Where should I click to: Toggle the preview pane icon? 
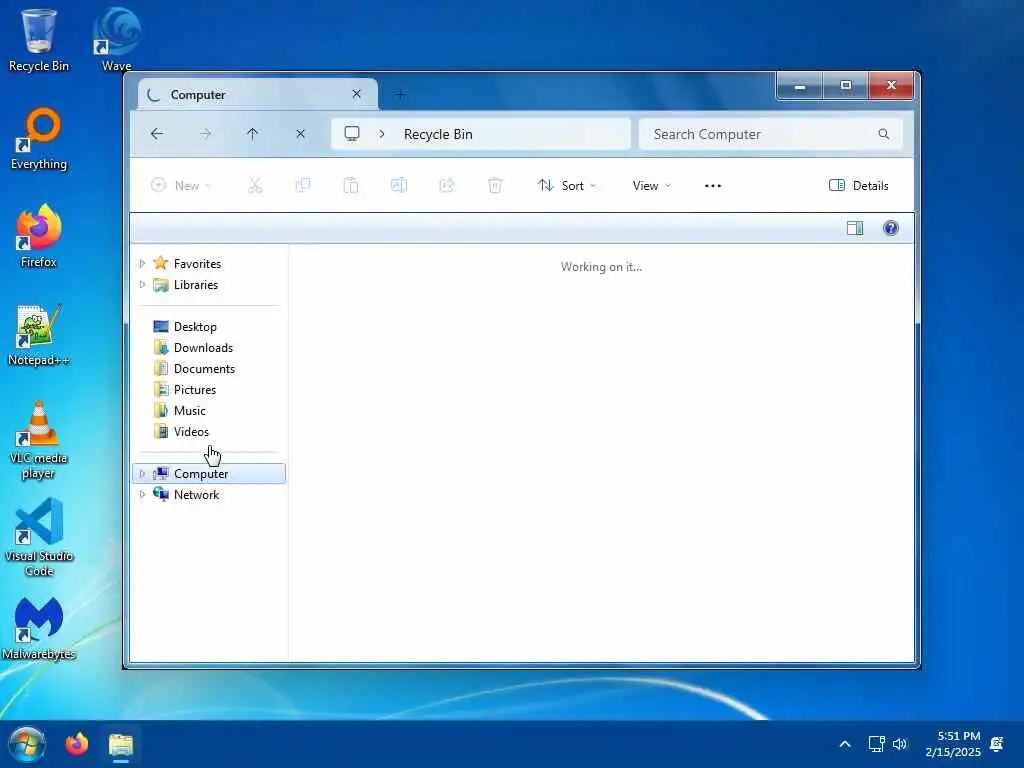click(x=855, y=228)
